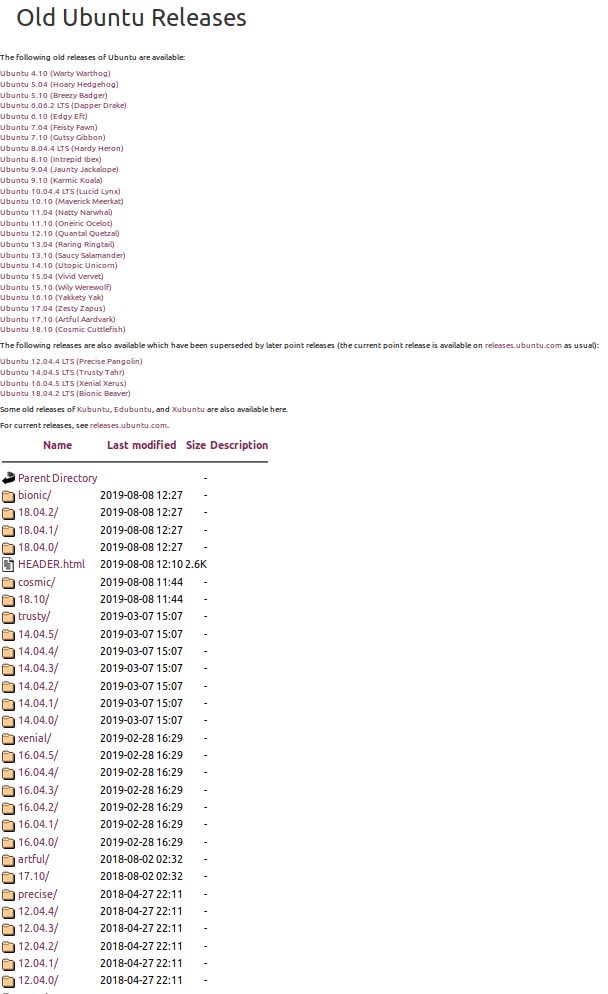Click the folder icon beside 16.04.0/

point(8,842)
